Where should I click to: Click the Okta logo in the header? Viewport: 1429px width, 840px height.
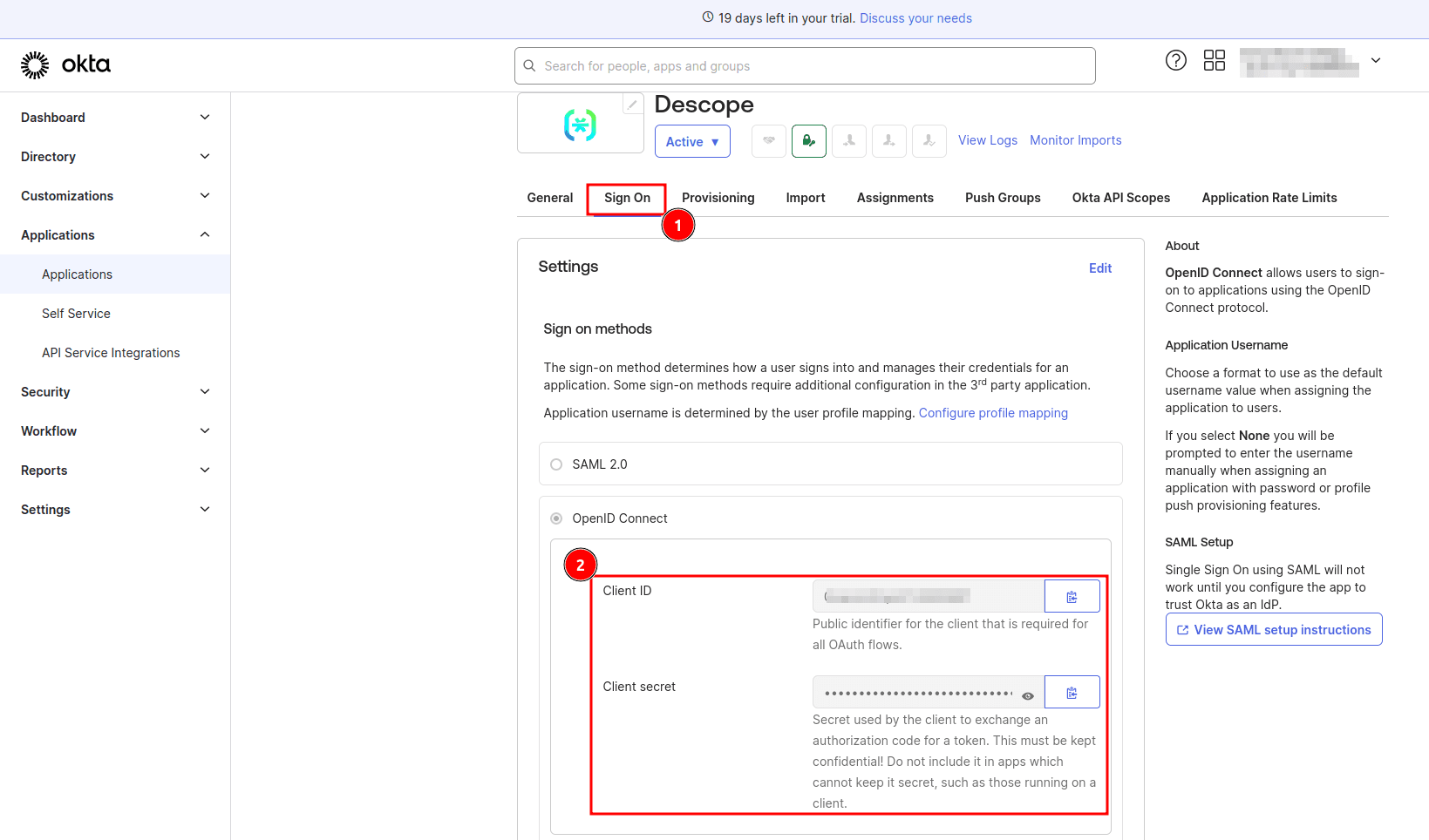pos(66,64)
